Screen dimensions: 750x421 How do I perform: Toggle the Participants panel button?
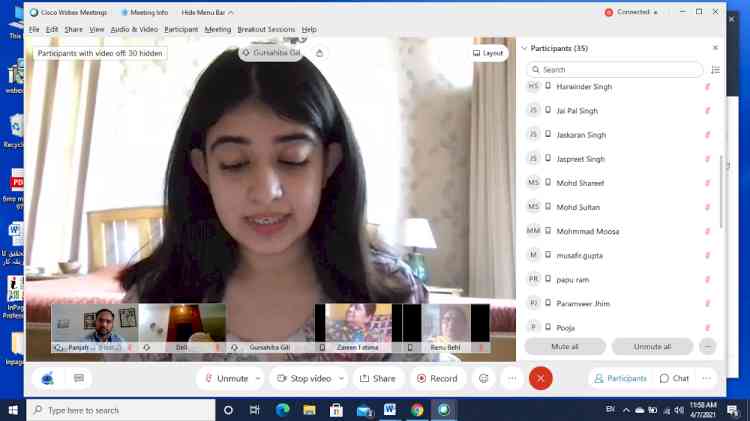pos(619,379)
